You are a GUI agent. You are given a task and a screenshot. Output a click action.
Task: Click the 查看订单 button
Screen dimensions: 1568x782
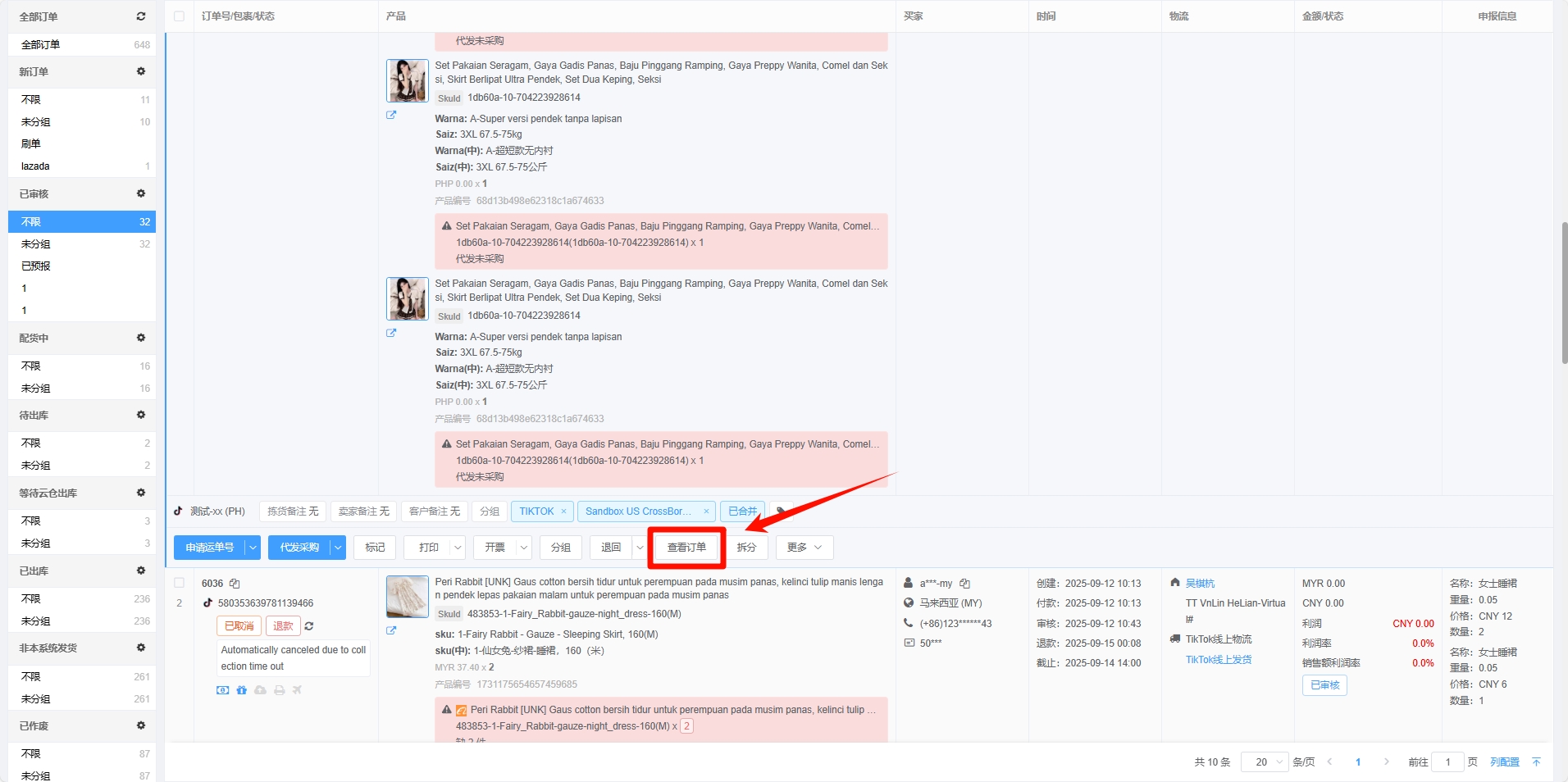(686, 548)
